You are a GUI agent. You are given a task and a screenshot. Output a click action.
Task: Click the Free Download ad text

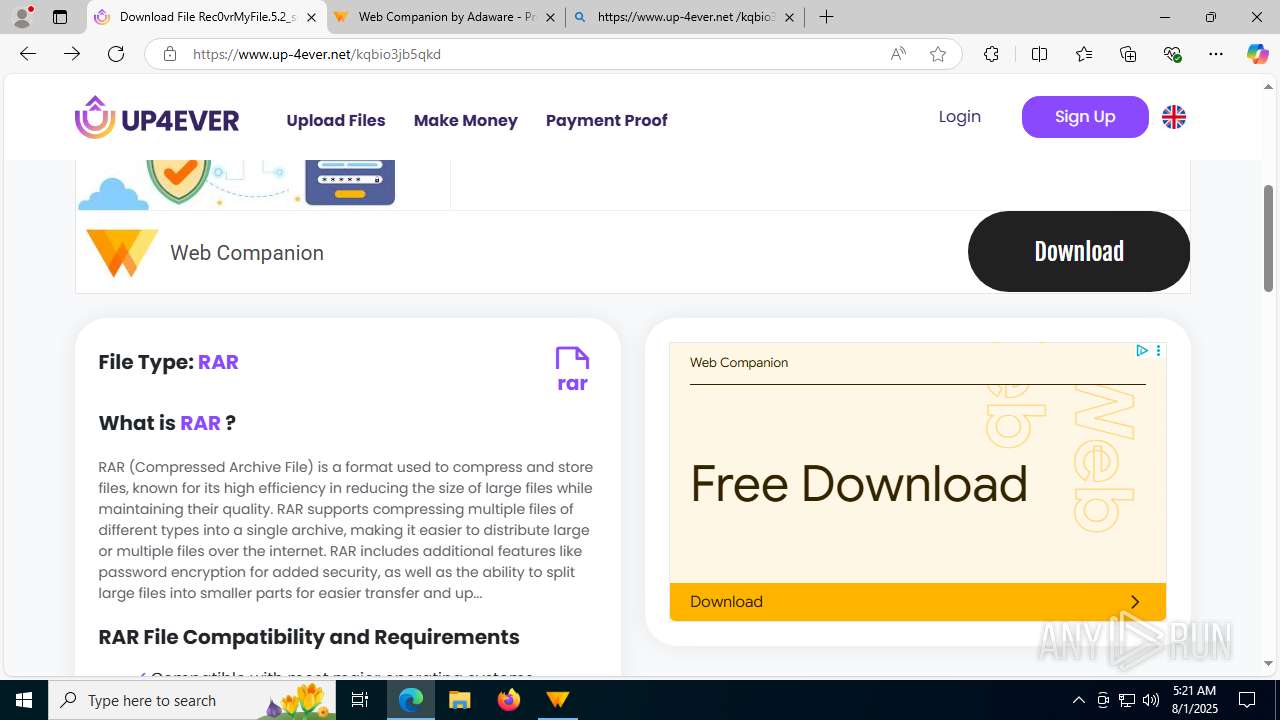tap(859, 484)
